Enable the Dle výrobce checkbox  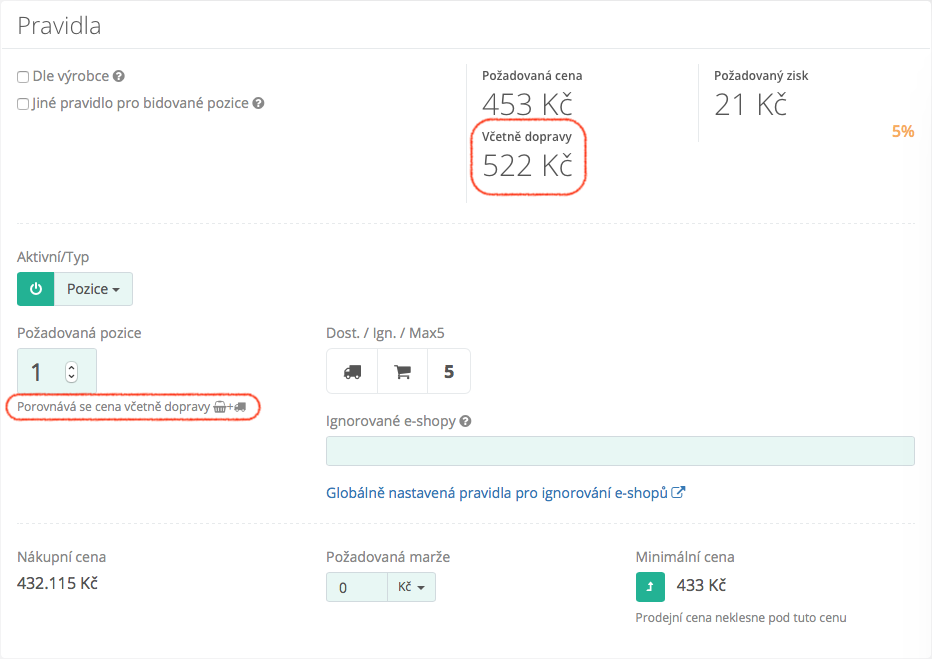[23, 76]
